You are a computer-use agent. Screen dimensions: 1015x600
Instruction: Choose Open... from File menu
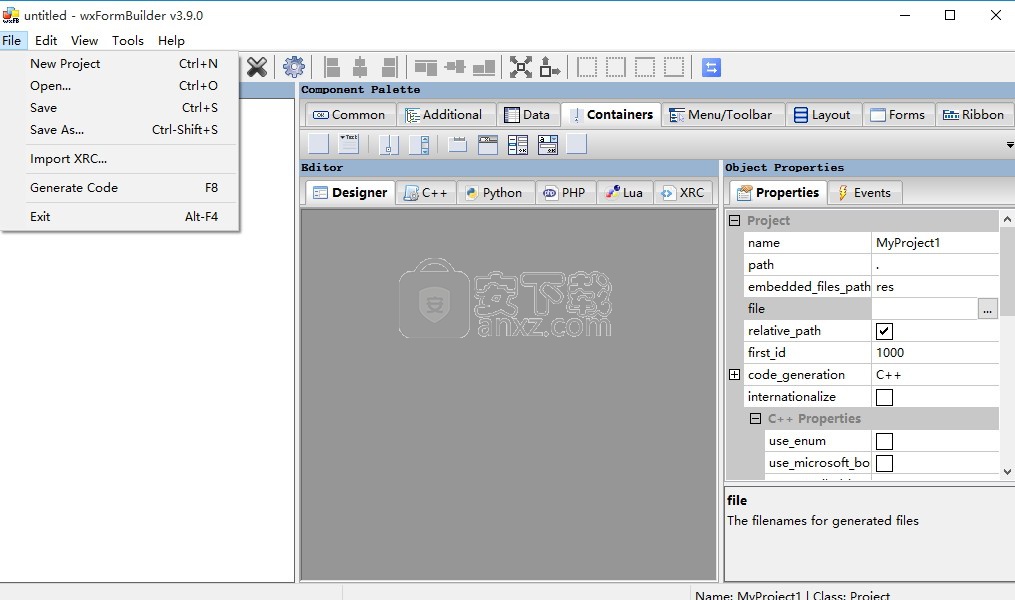click(120, 85)
